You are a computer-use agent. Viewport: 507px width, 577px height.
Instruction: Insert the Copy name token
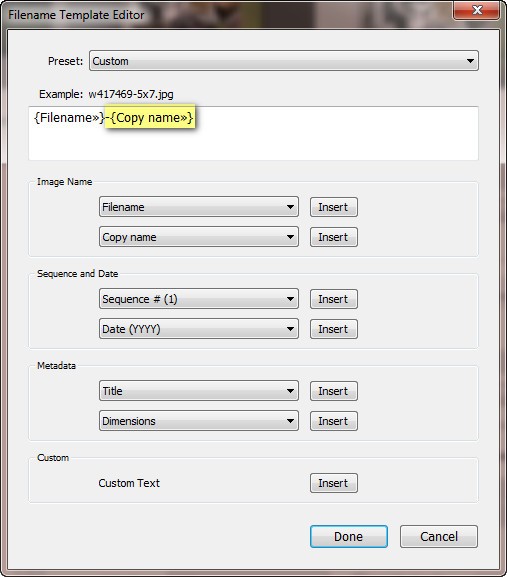[x=334, y=237]
